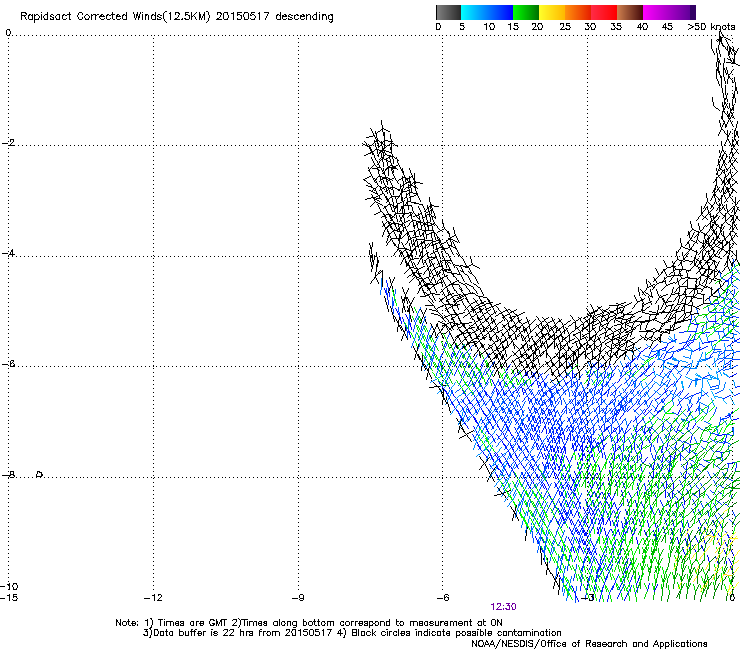Click the brown 35-40 knots color swatch
Viewport: 740px width, 650px height.
[x=630, y=12]
